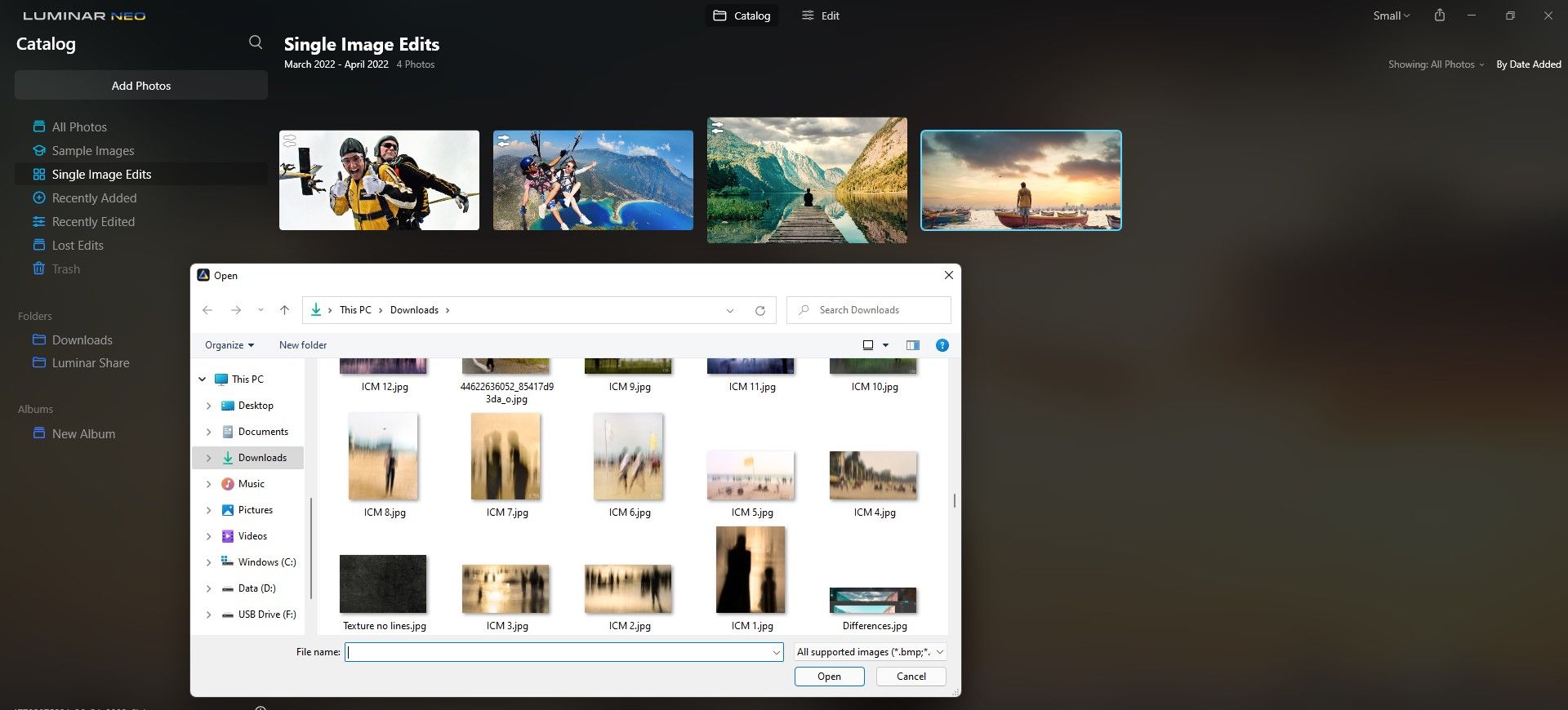The height and width of the screenshot is (710, 1568).
Task: Select the skydivers photo thumbnail
Action: click(x=379, y=180)
